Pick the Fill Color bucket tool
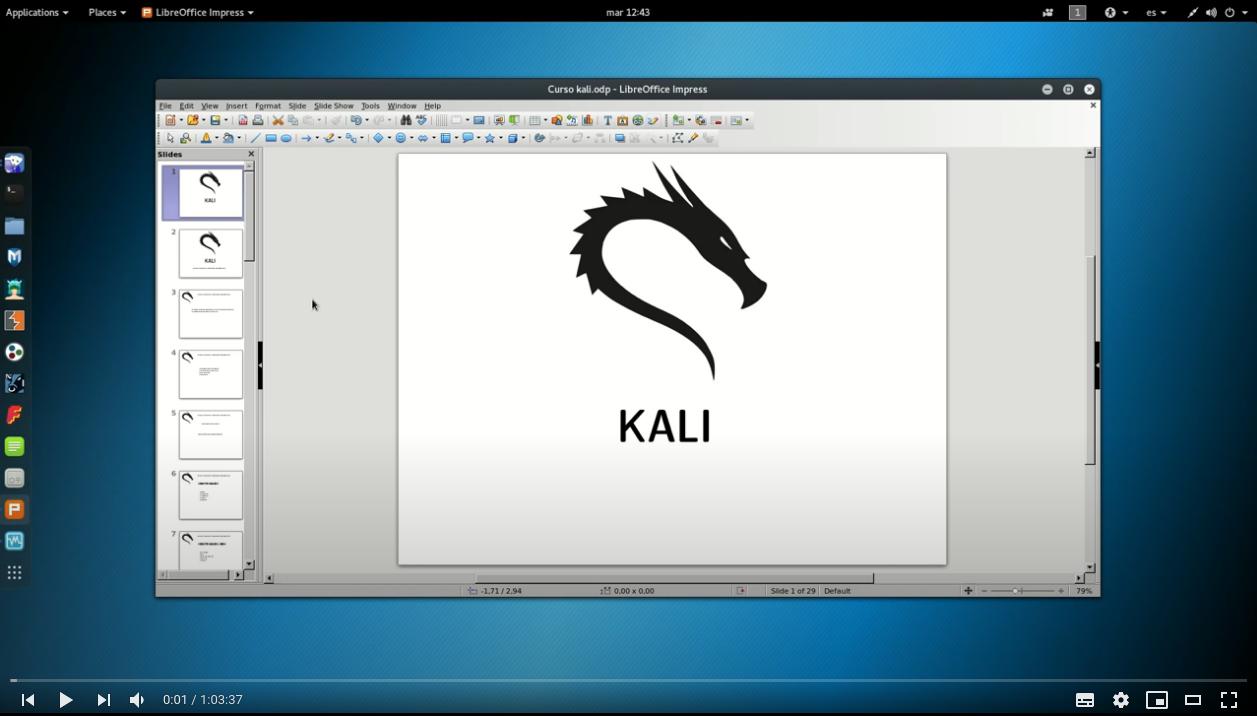This screenshot has width=1257, height=716. (228, 138)
